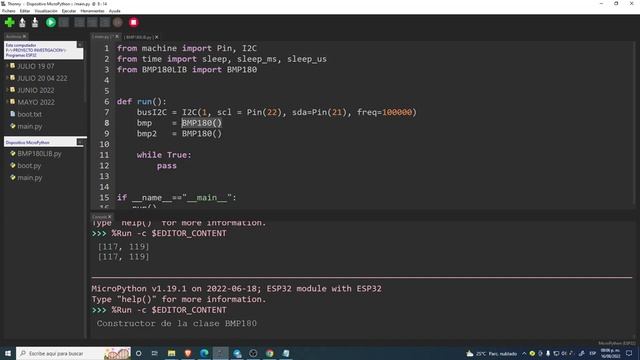This screenshot has width=640, height=360.
Task: Open Google Chrome from the taskbar
Action: click(x=269, y=353)
